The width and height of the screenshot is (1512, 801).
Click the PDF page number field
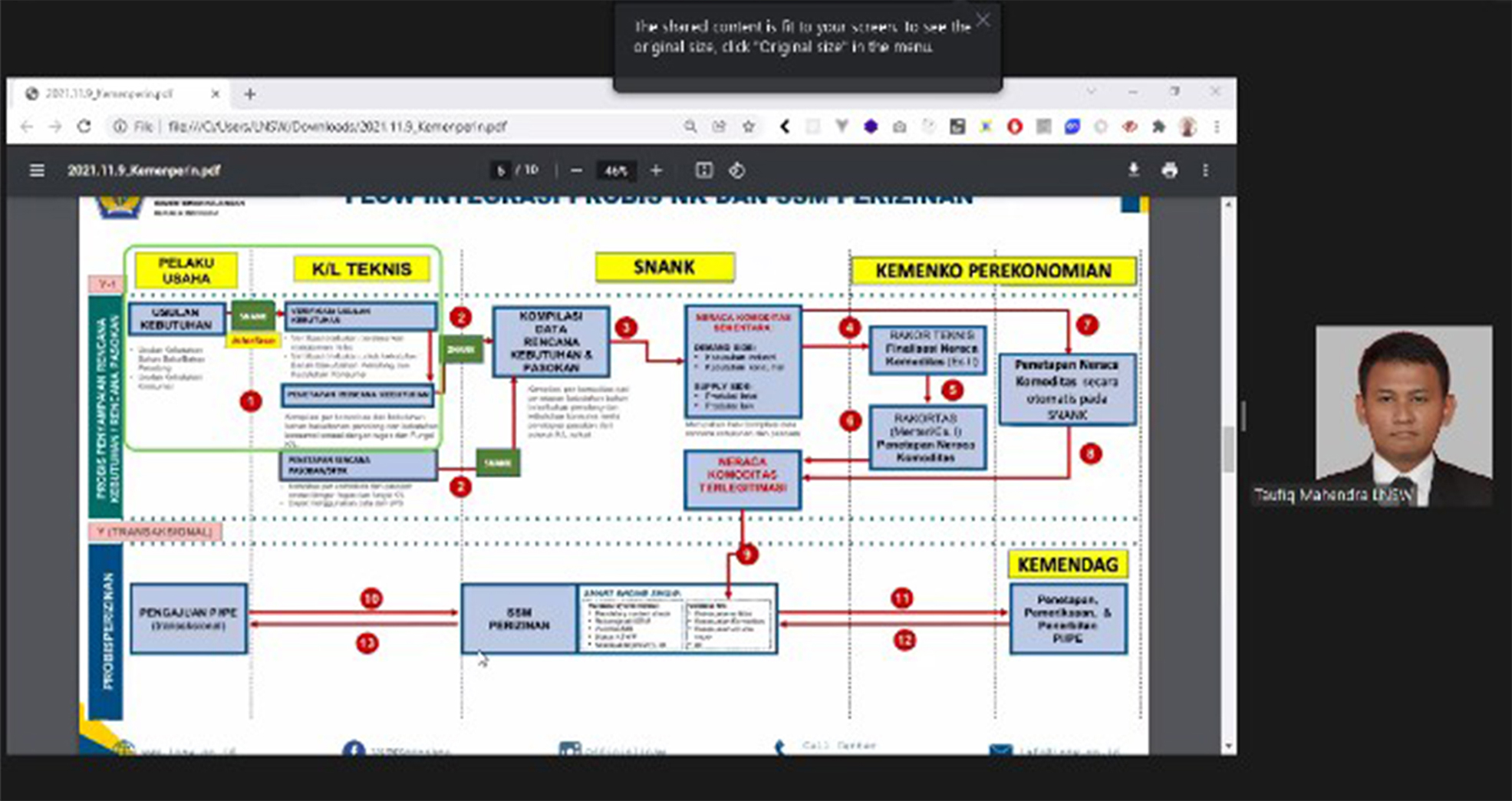pyautogui.click(x=501, y=170)
